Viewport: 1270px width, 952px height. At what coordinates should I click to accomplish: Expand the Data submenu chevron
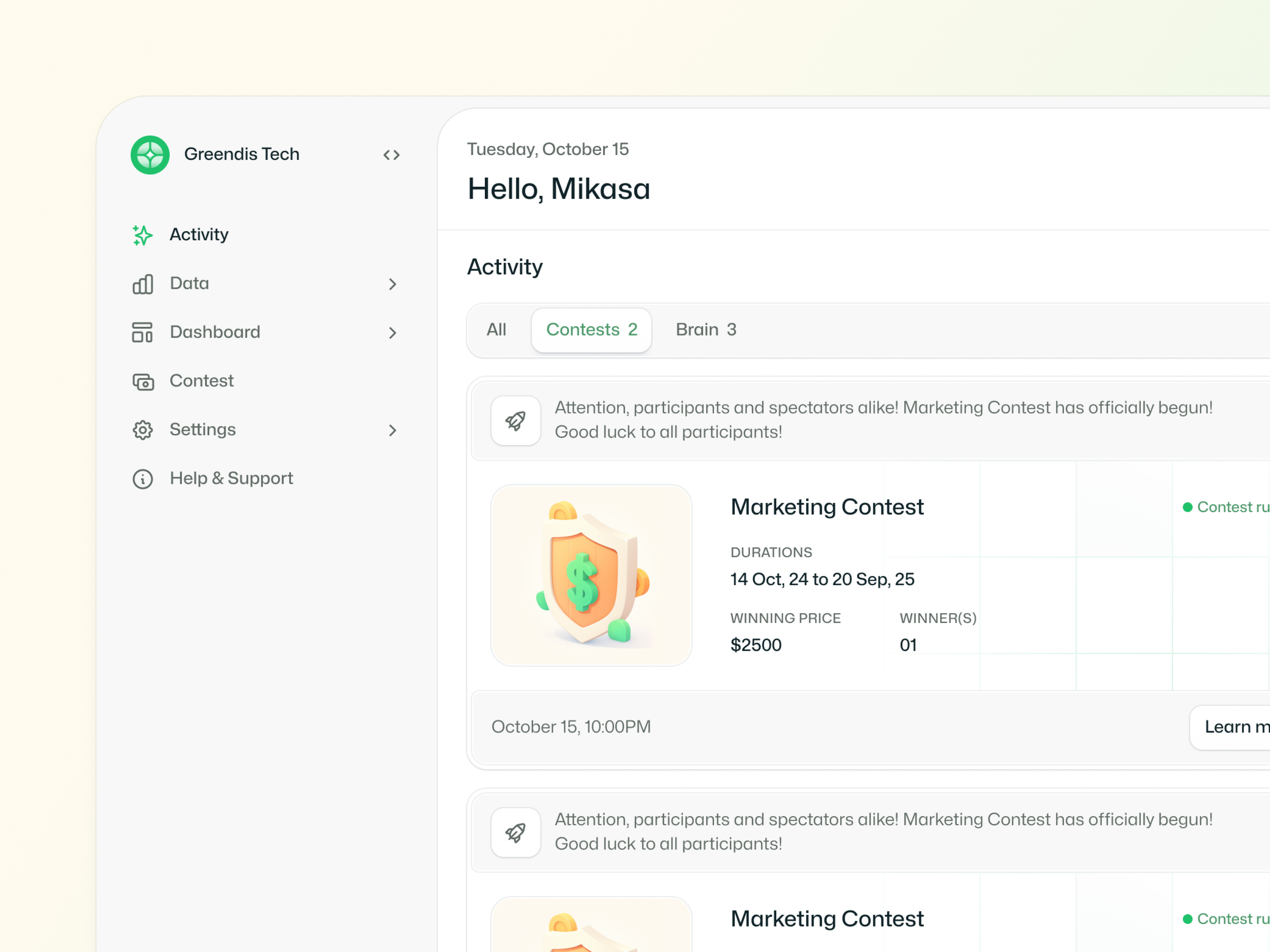(x=393, y=284)
